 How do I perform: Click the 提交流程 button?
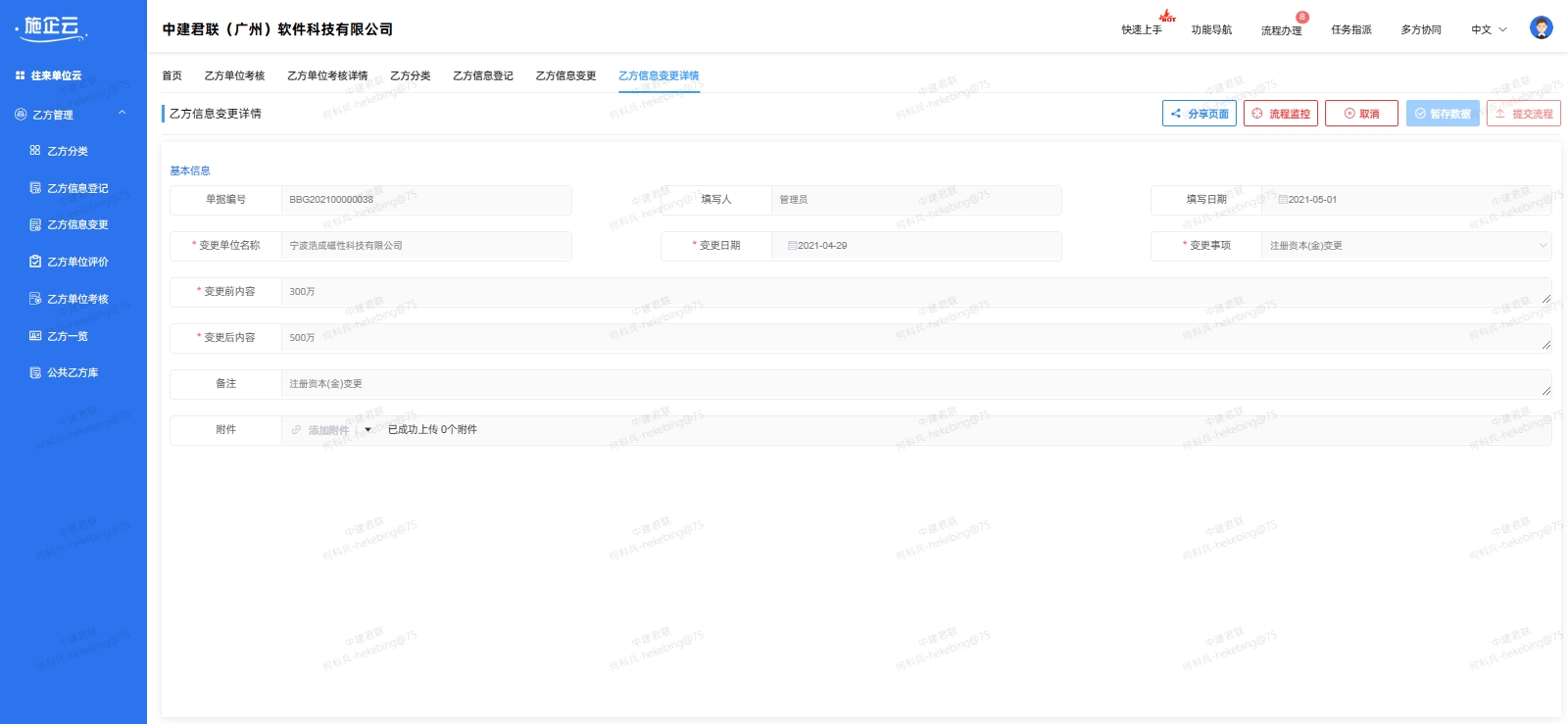coord(1524,114)
